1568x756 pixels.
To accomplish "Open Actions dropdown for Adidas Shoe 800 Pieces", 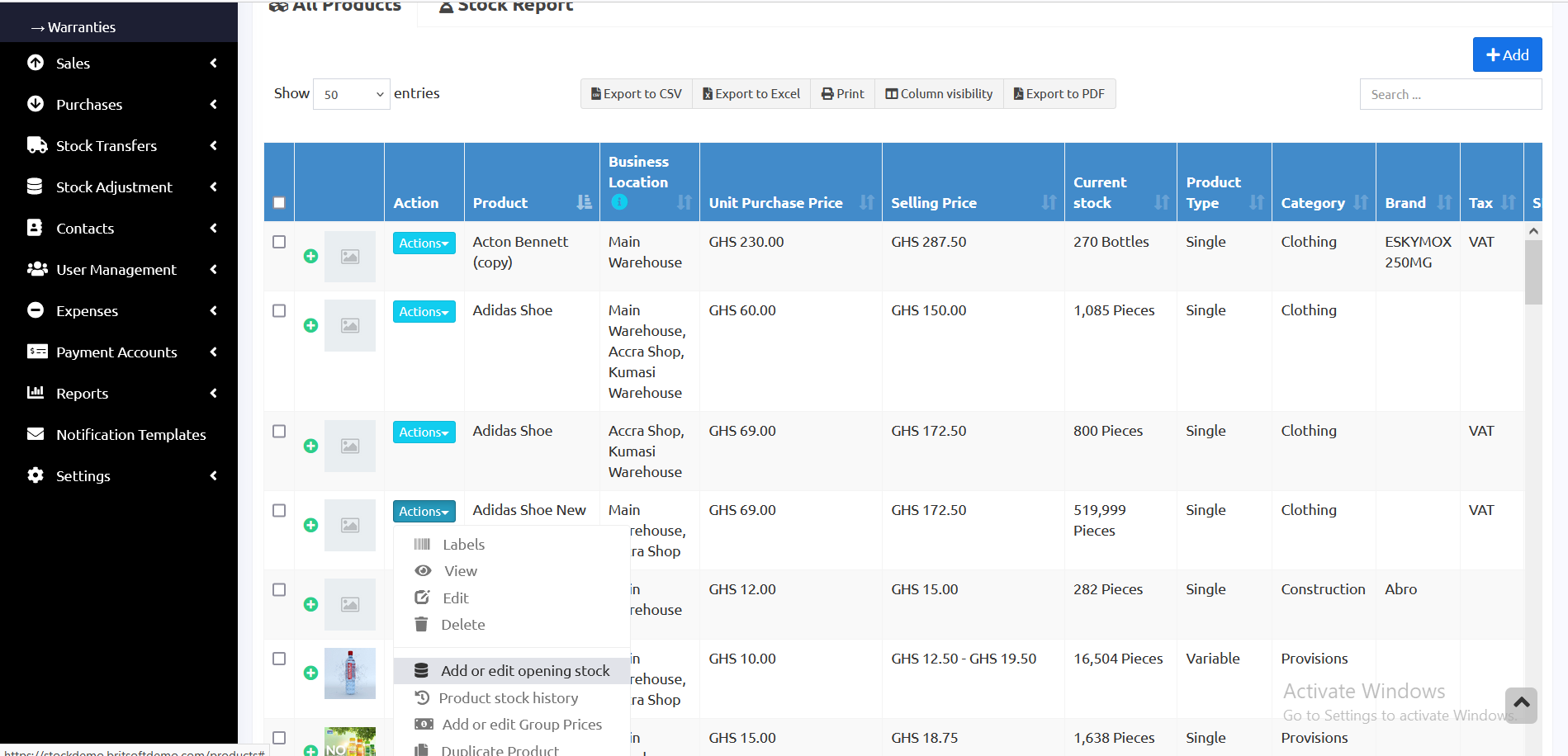I will click(x=424, y=432).
